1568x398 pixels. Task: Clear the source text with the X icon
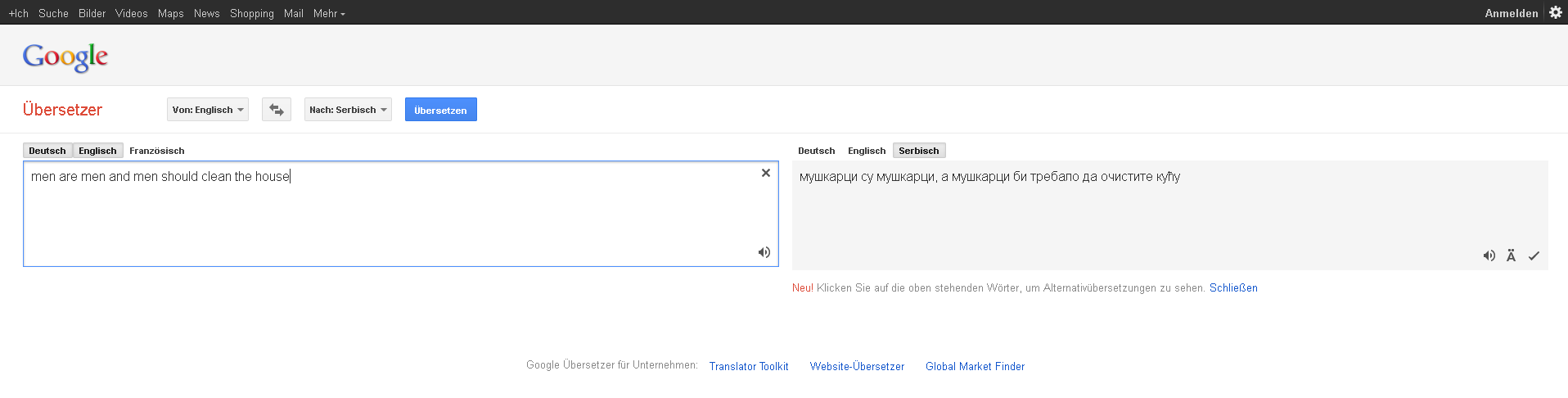point(766,173)
